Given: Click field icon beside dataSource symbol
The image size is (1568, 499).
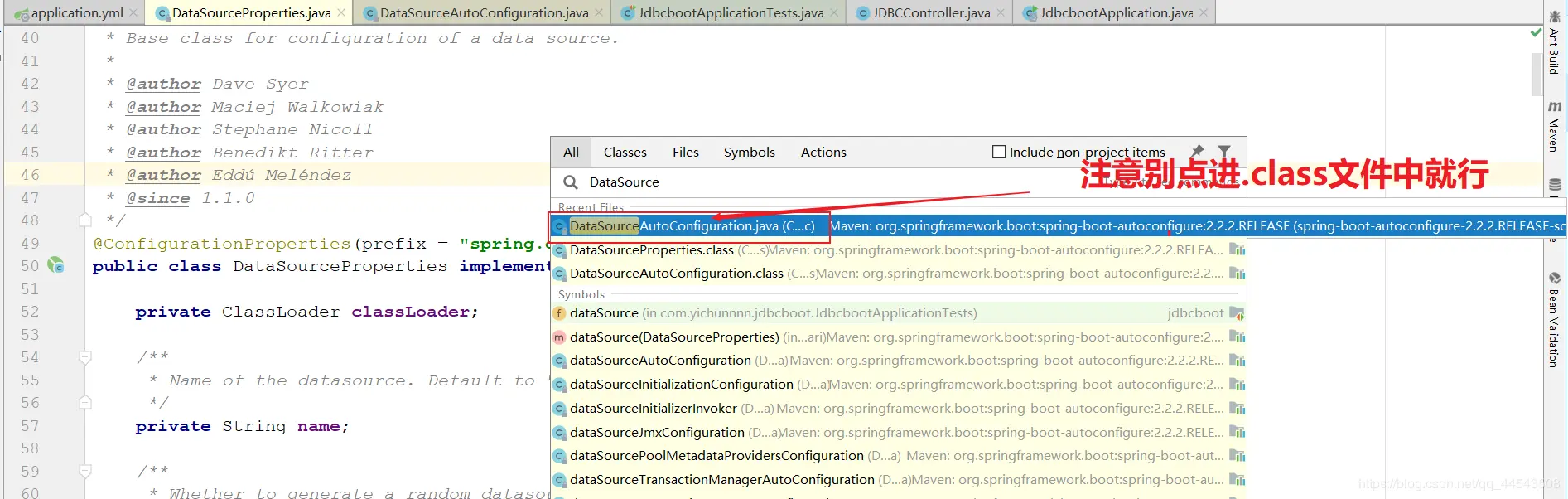Looking at the screenshot, I should coord(560,313).
